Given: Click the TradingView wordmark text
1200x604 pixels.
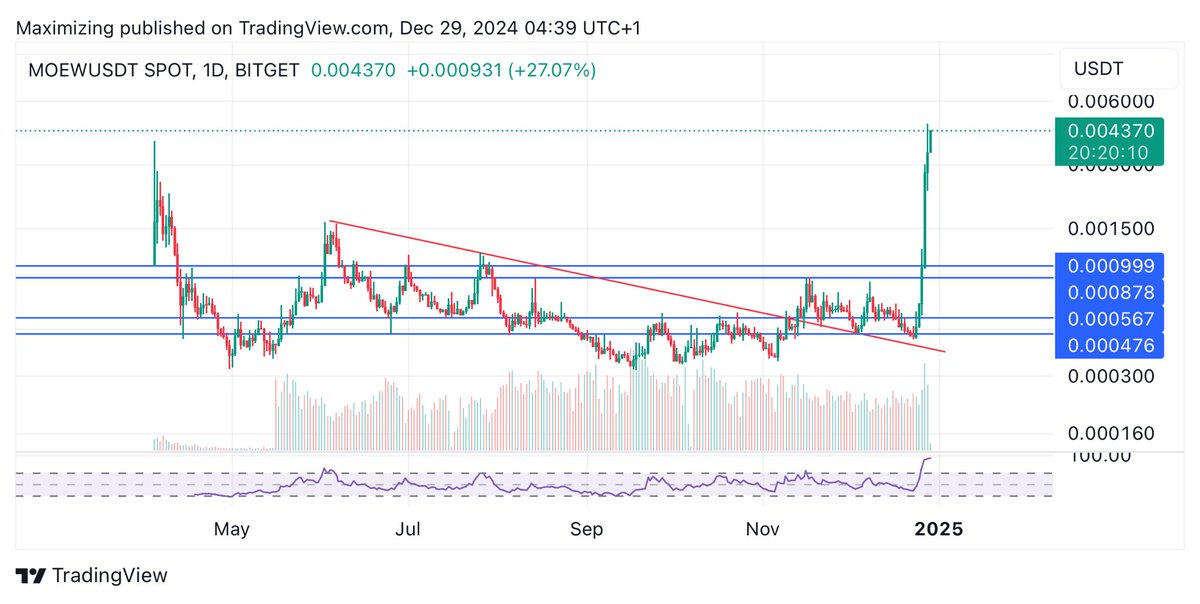Looking at the screenshot, I should point(109,576).
